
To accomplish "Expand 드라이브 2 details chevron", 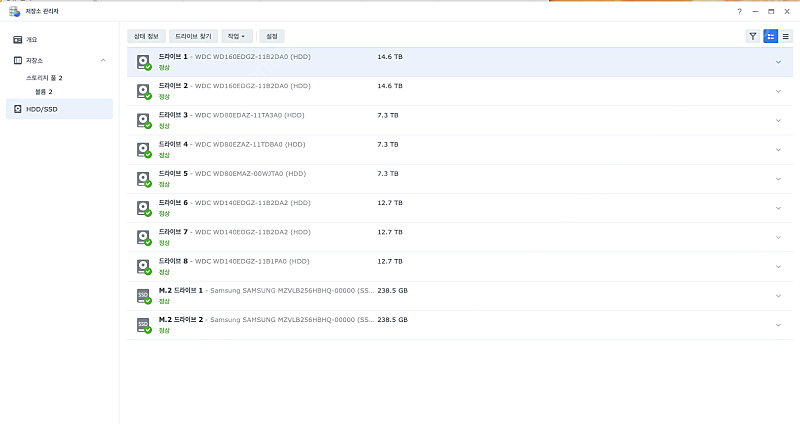I will pyautogui.click(x=778, y=91).
